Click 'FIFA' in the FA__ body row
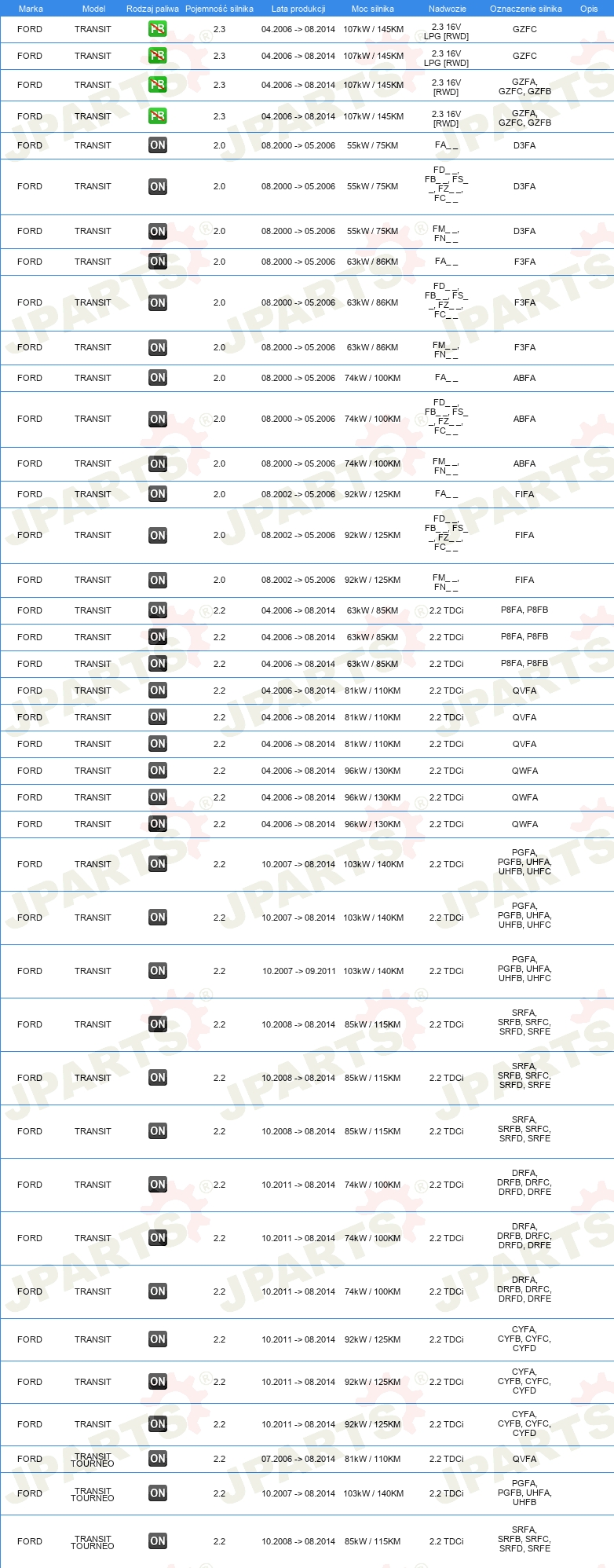 (x=524, y=494)
